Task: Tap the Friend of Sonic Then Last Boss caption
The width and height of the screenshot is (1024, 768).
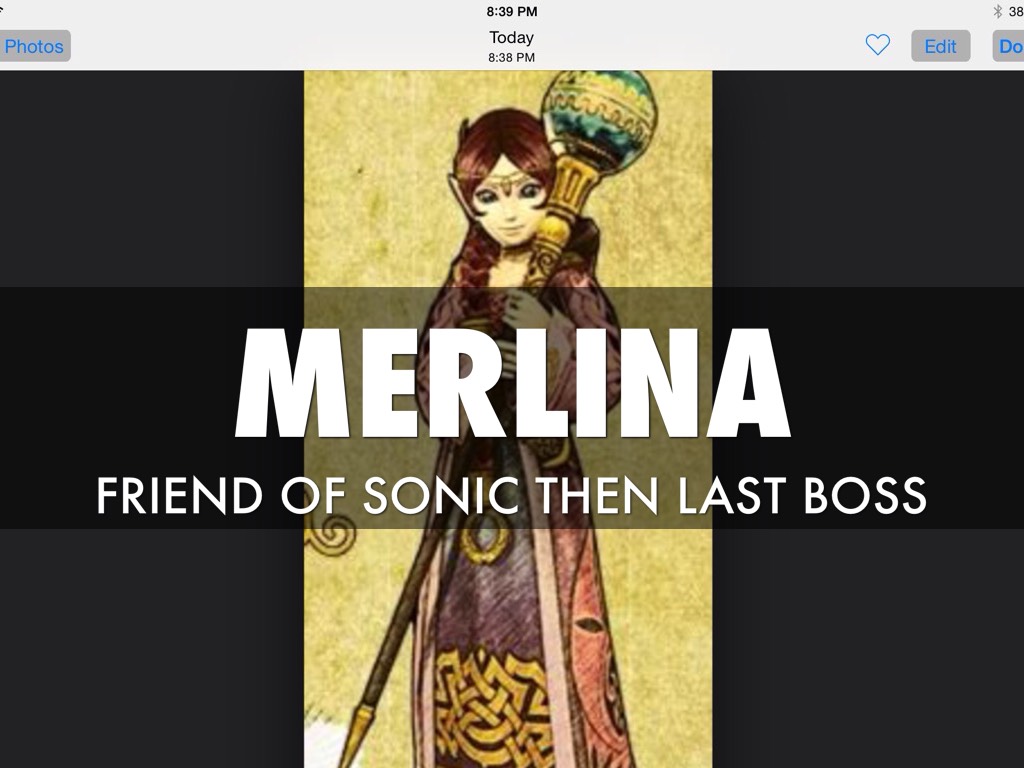Action: tap(511, 496)
